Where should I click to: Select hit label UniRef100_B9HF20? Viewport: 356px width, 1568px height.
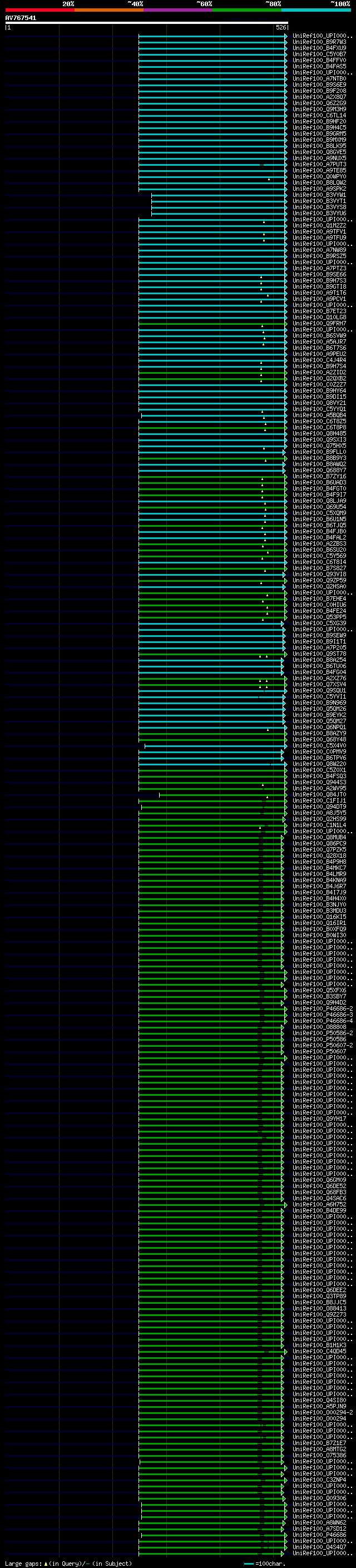[319, 121]
